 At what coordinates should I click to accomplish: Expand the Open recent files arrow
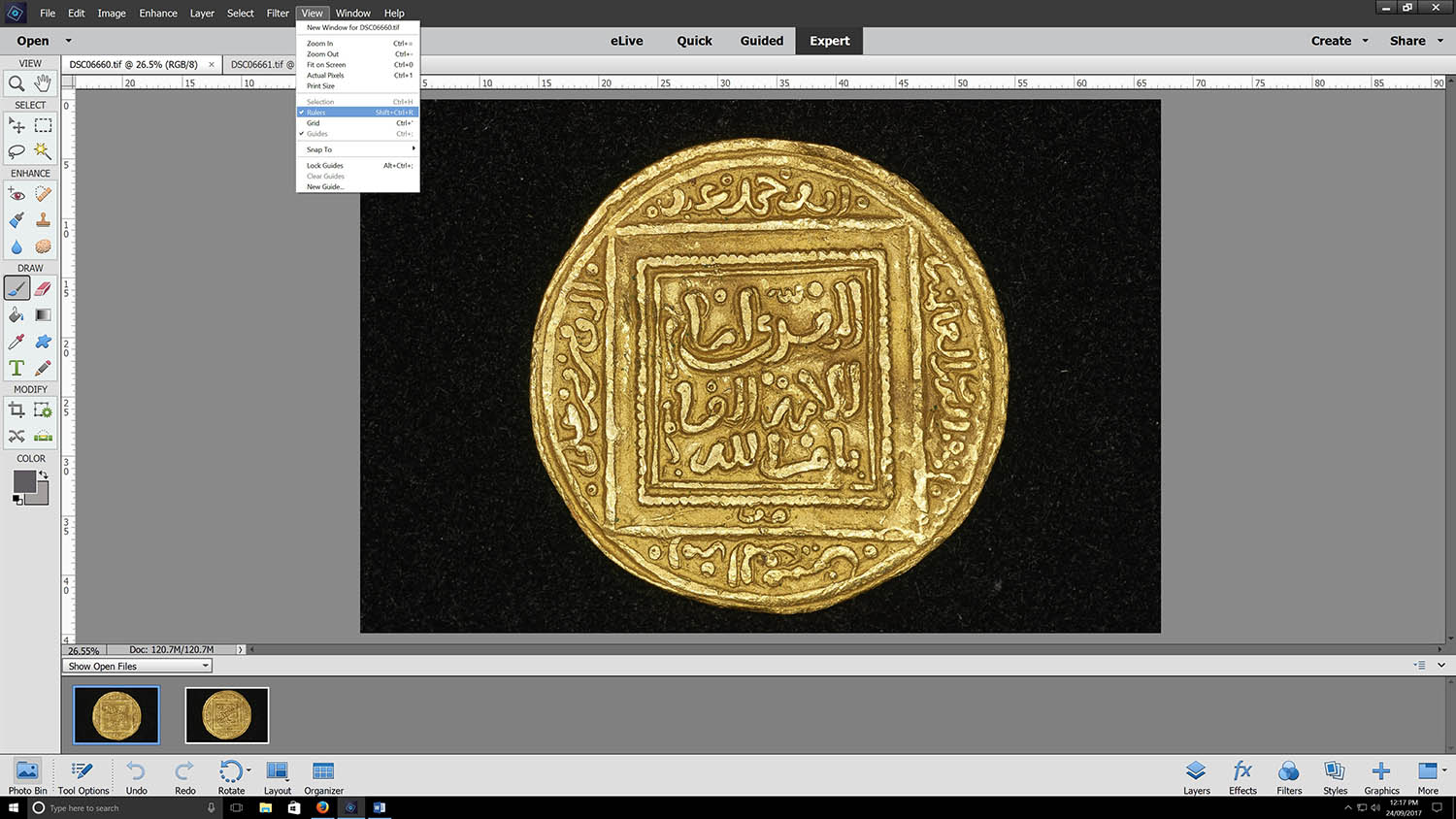pos(68,41)
